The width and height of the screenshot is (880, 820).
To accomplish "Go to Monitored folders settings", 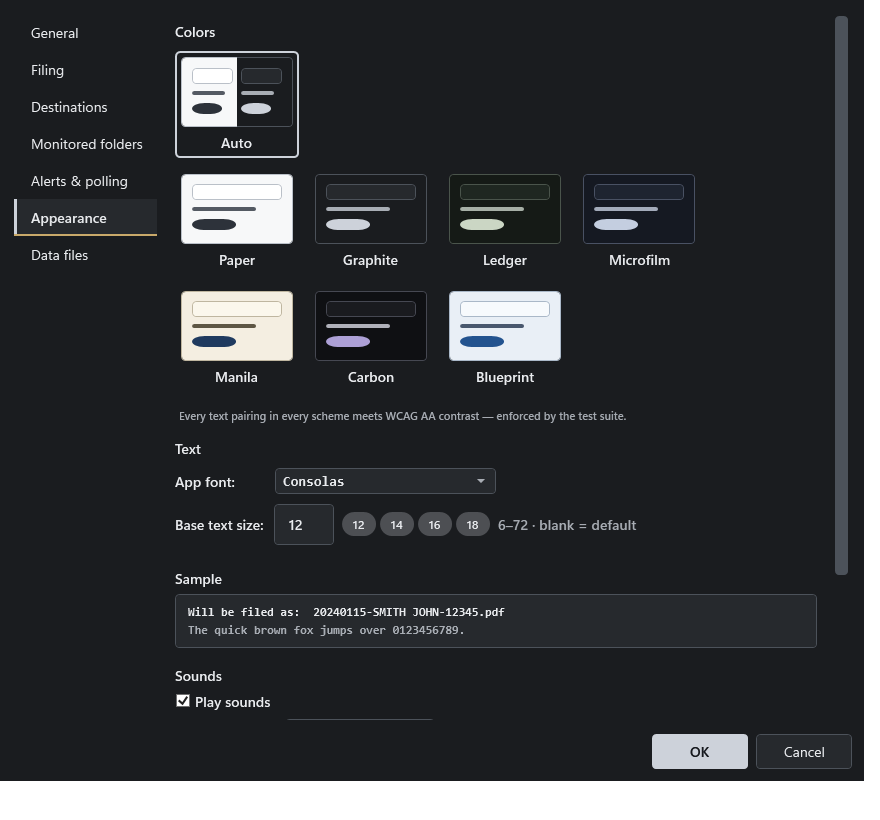I will [x=86, y=144].
